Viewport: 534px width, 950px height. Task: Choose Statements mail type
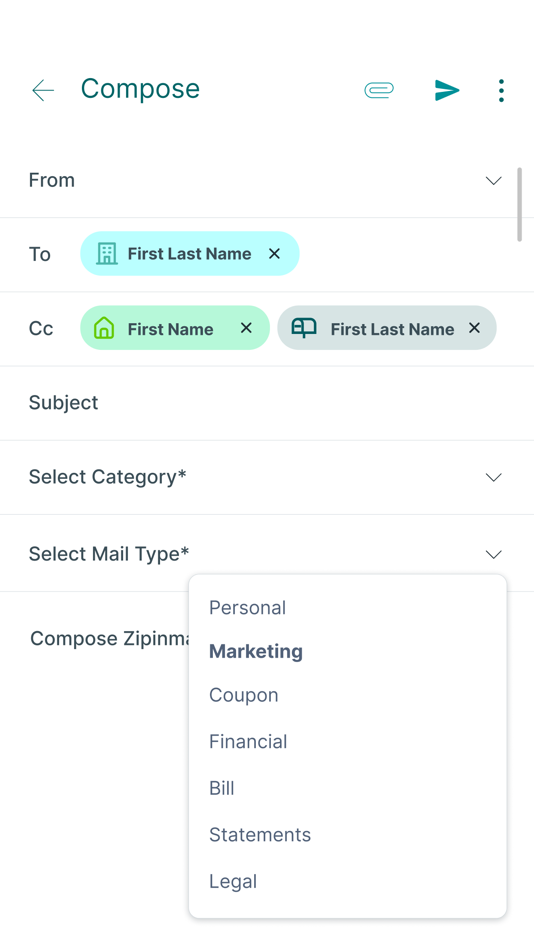[260, 835]
